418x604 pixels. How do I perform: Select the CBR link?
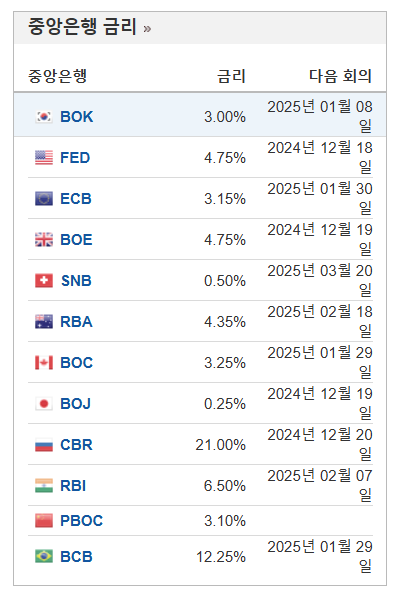[x=76, y=445]
